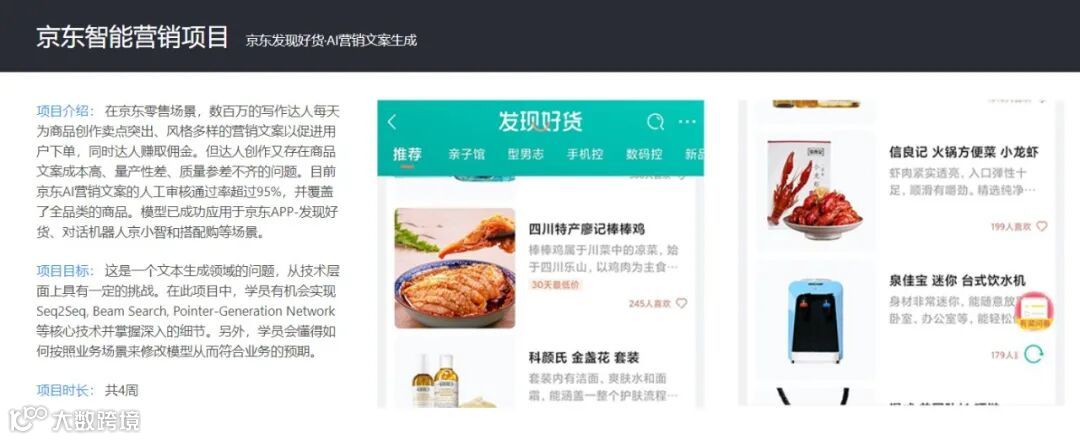This screenshot has height=440, width=1080.
Task: Open the three-dot more menu
Action: [687, 122]
